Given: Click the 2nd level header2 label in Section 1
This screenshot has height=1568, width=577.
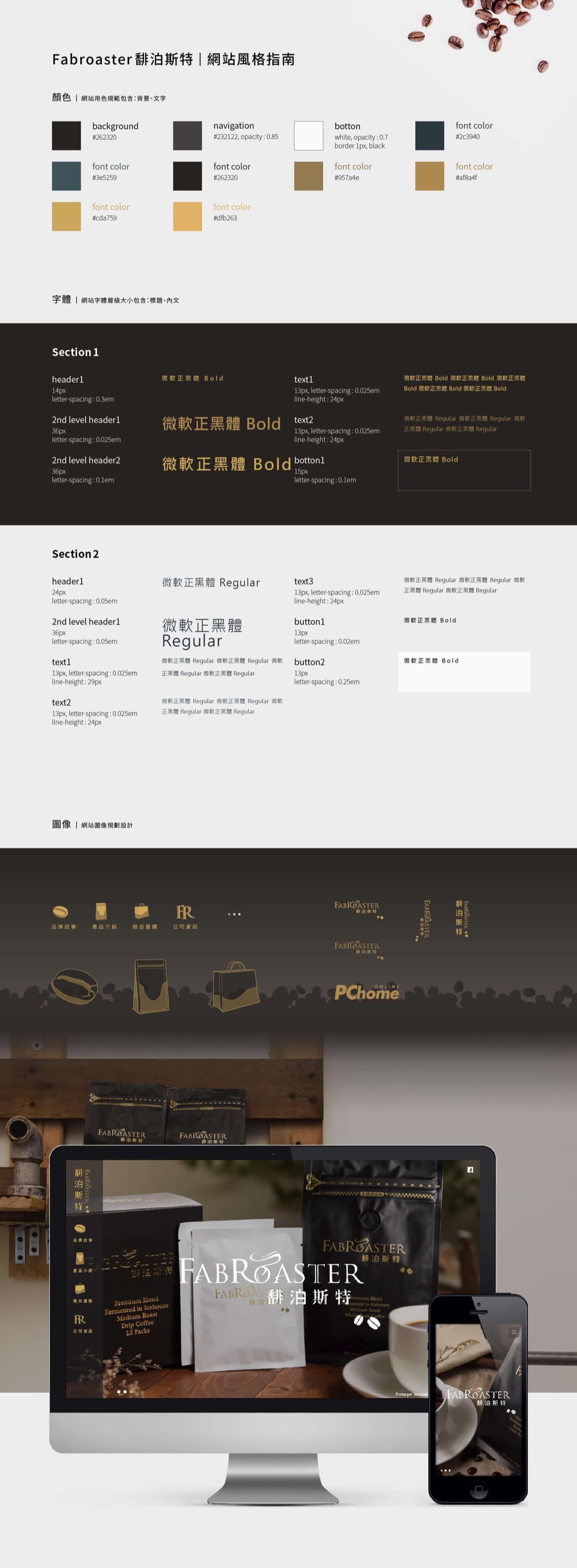Looking at the screenshot, I should pyautogui.click(x=86, y=460).
